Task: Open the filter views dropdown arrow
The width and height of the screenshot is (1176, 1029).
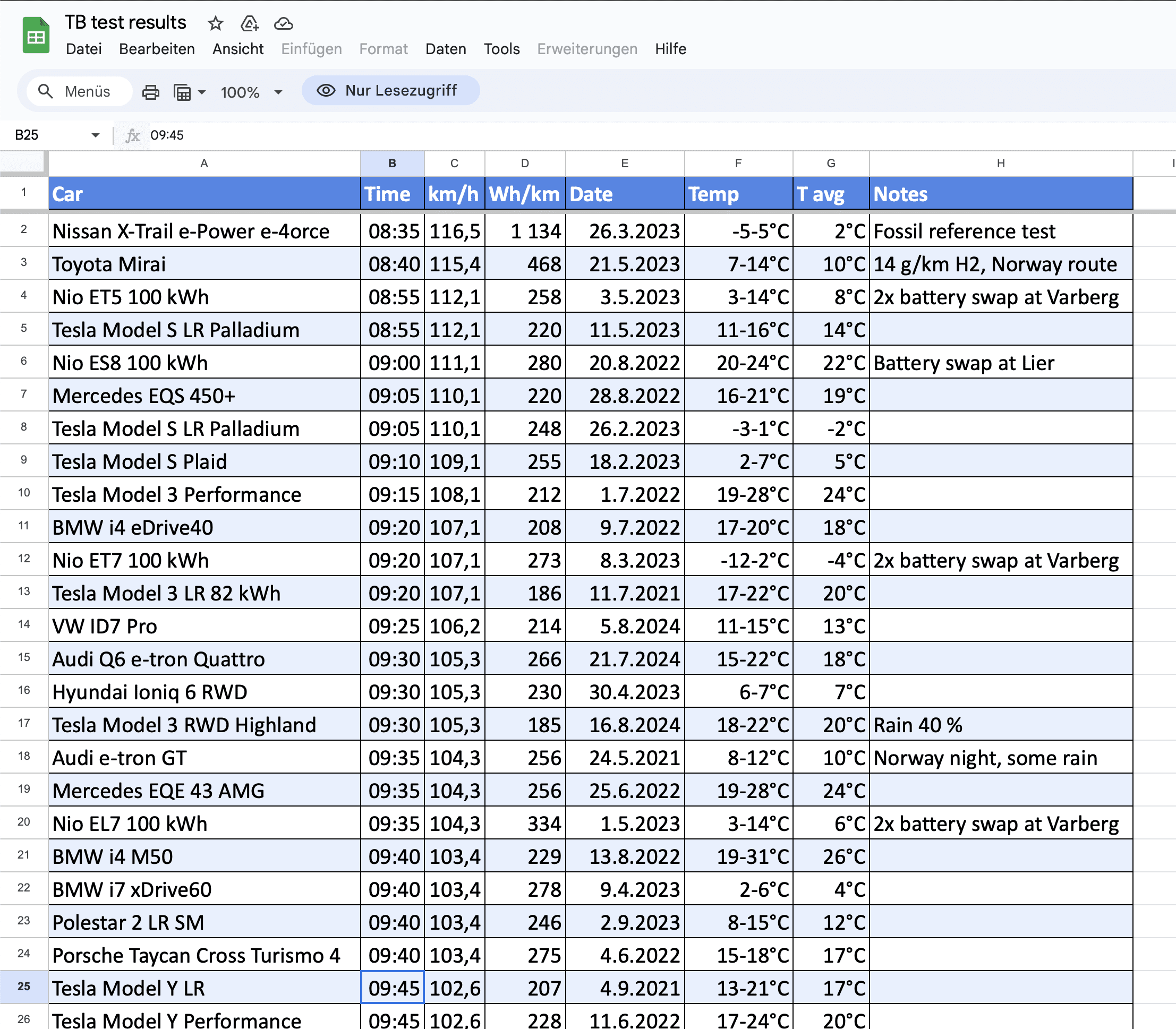Action: point(202,92)
